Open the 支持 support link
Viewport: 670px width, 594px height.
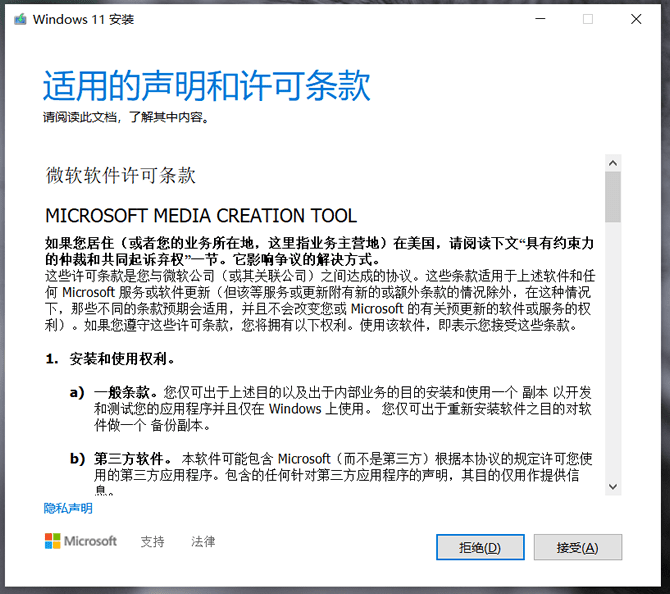click(x=153, y=541)
